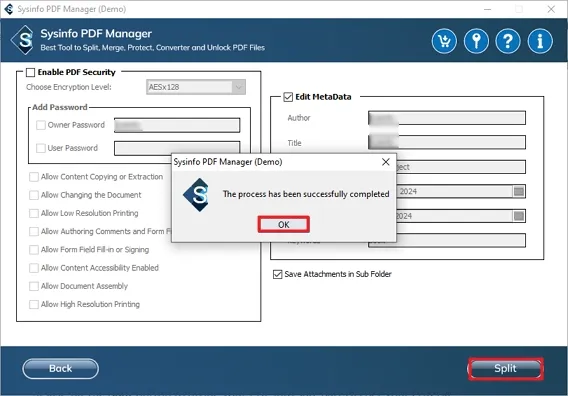The width and height of the screenshot is (568, 396).
Task: Click the Sysinfo logo in the header
Action: (x=23, y=40)
